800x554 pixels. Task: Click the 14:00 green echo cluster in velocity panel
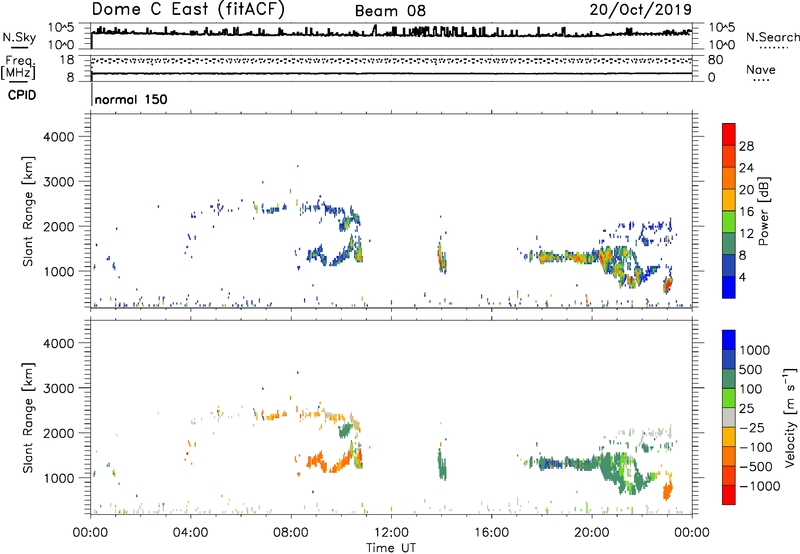(x=442, y=464)
